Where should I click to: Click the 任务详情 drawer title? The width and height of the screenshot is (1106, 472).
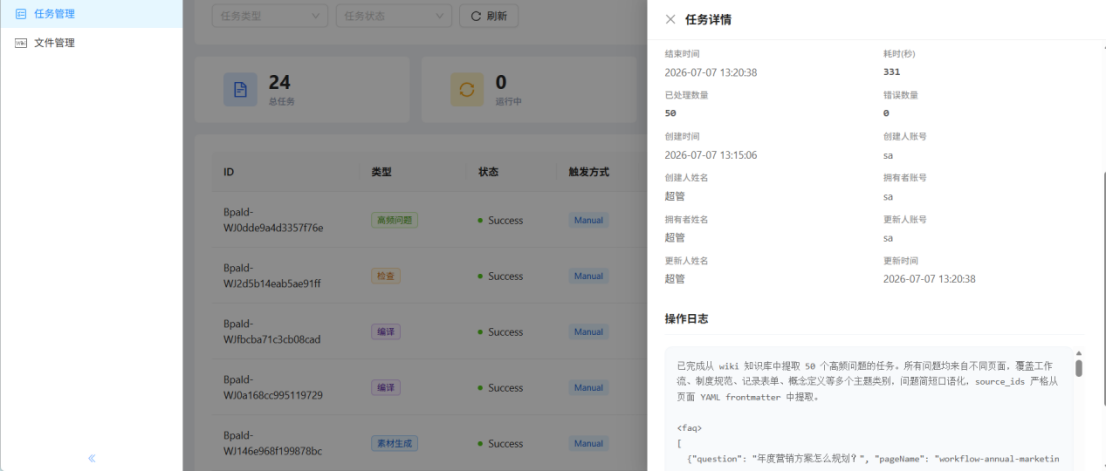[x=708, y=20]
